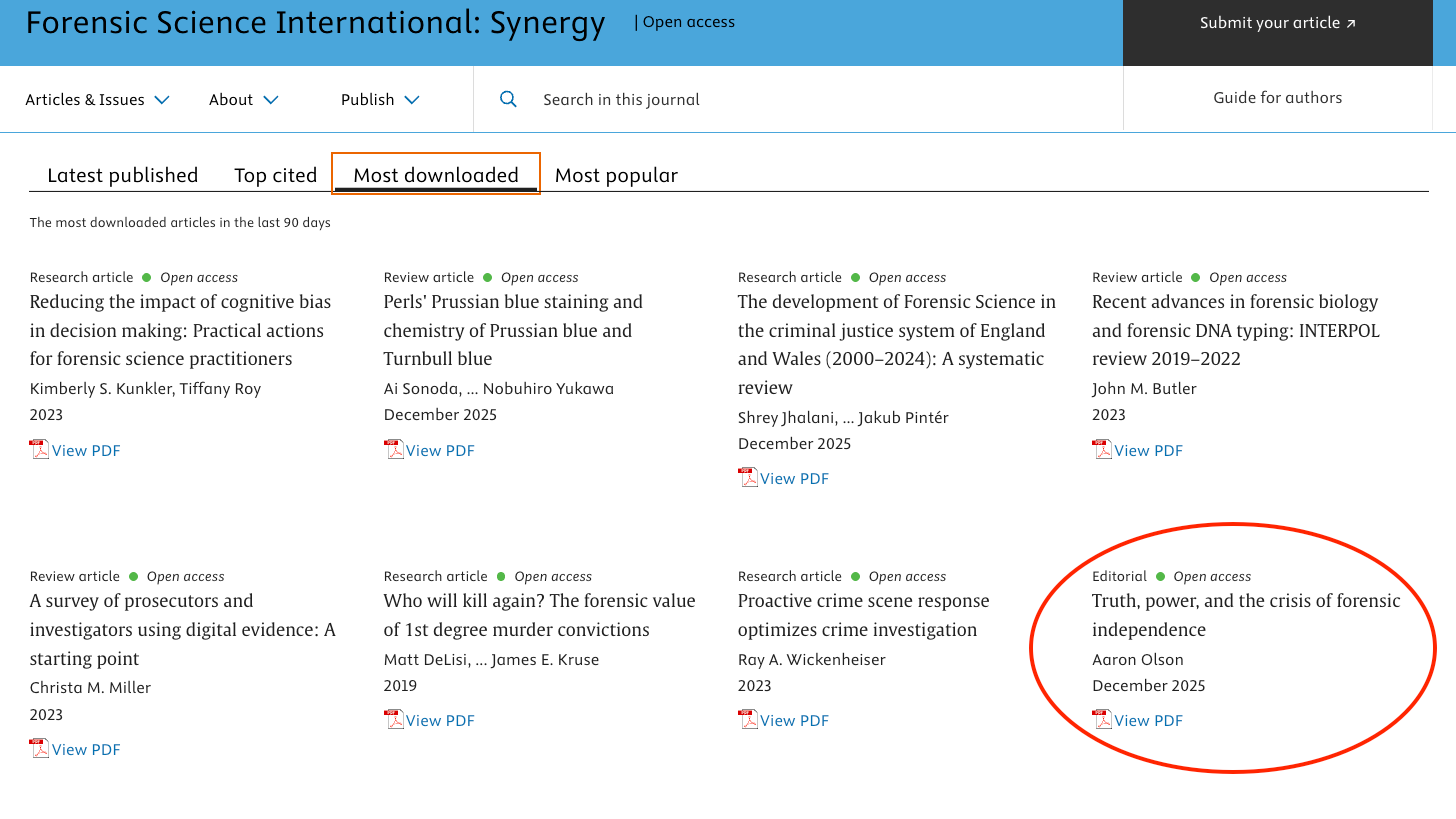The height and width of the screenshot is (819, 1456).
Task: Click the Editorial label above Olson article
Action: (1119, 576)
